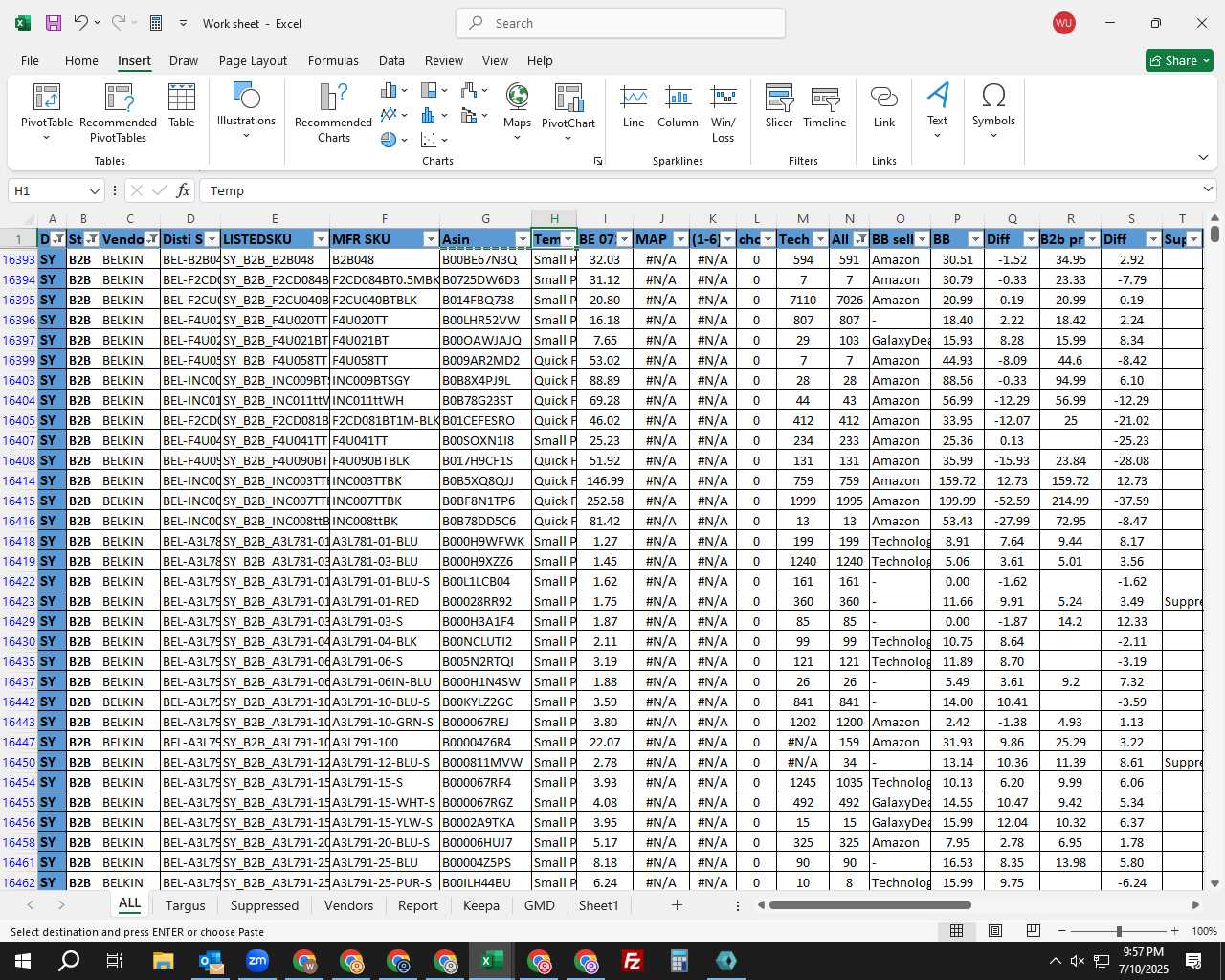Open Excel from the taskbar
This screenshot has height=980, width=1225.
[x=491, y=961]
